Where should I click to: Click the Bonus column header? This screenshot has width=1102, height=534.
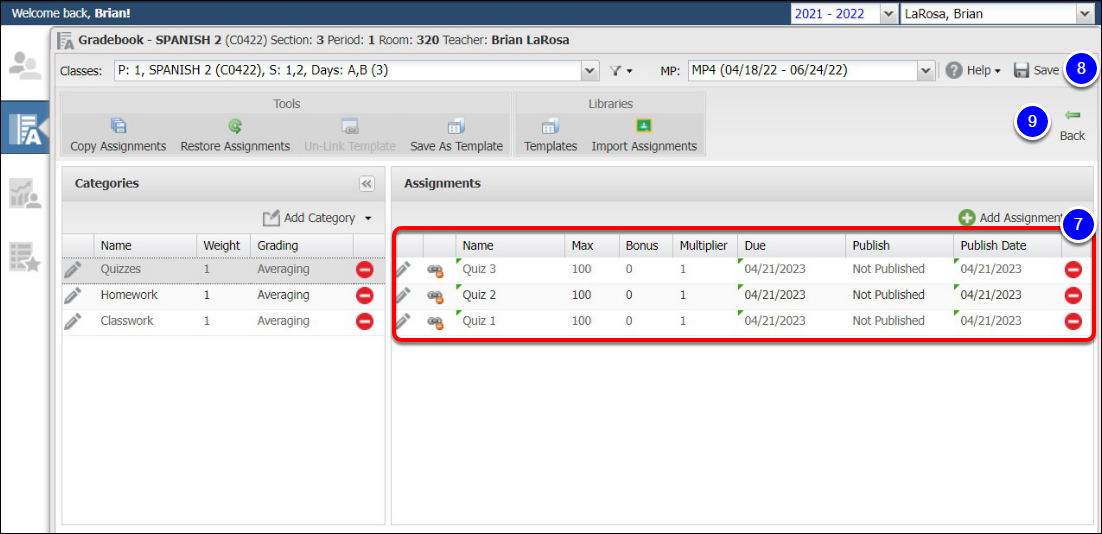(x=645, y=246)
